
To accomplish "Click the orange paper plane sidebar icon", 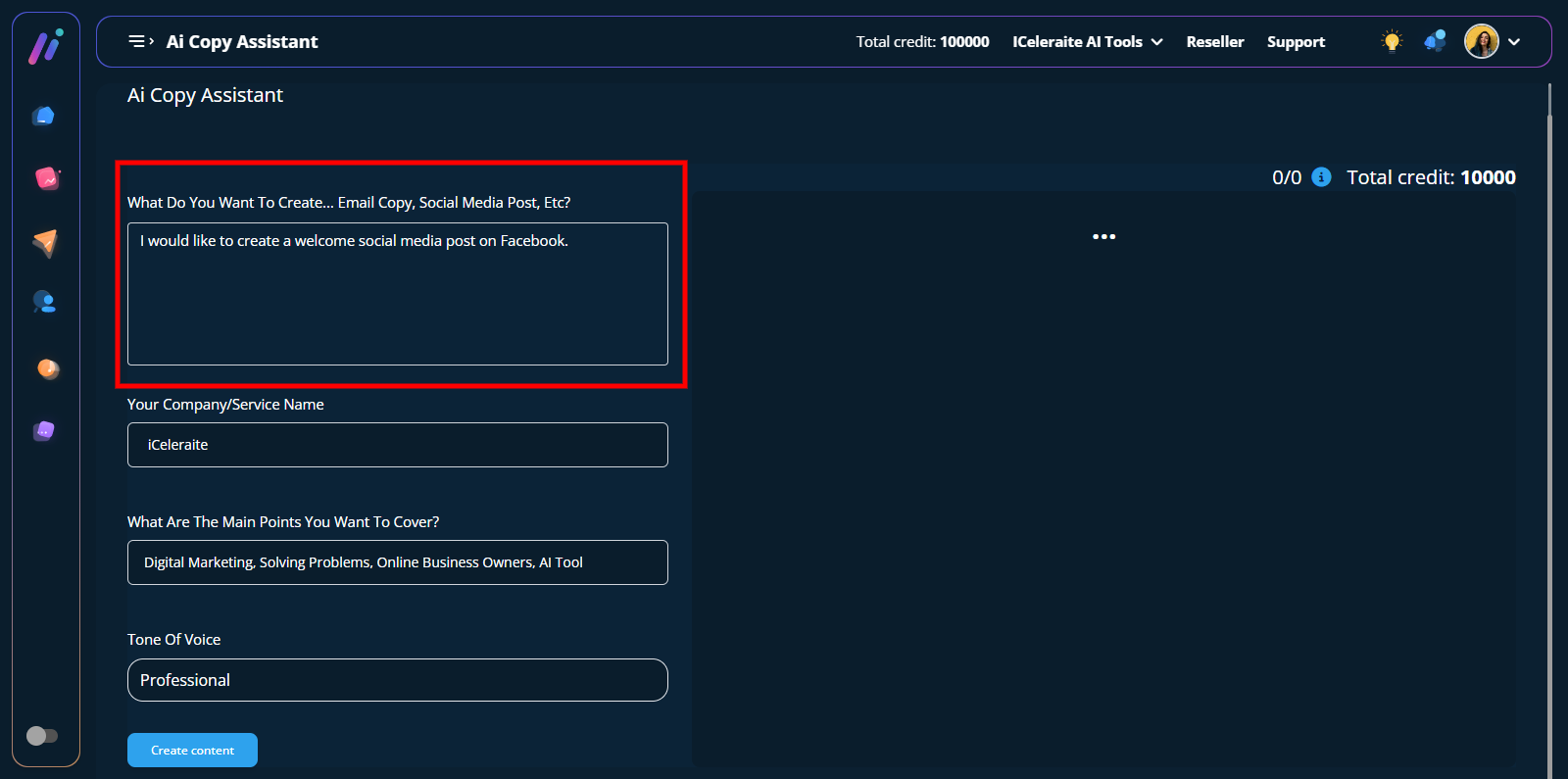I will click(45, 242).
